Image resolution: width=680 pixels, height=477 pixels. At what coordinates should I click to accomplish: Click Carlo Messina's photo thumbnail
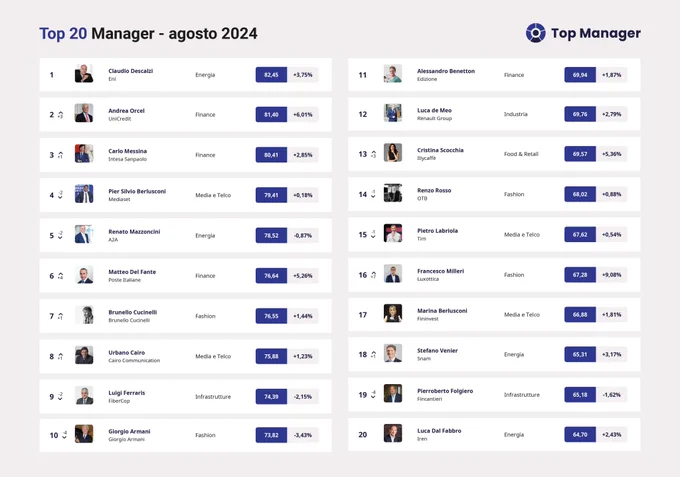84,154
